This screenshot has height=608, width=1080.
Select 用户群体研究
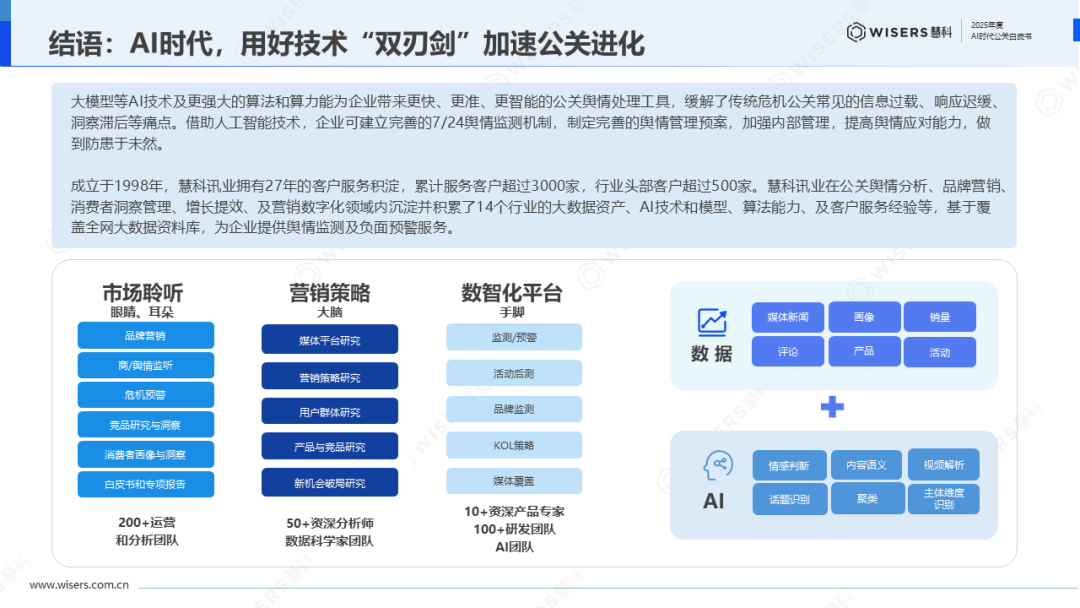point(330,411)
